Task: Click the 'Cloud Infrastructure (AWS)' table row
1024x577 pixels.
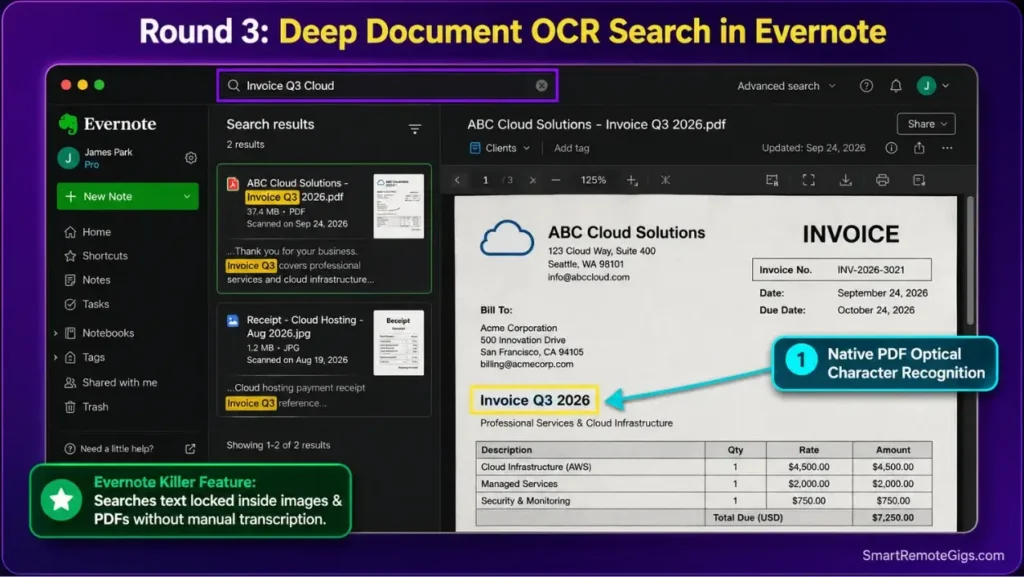Action: click(x=703, y=467)
